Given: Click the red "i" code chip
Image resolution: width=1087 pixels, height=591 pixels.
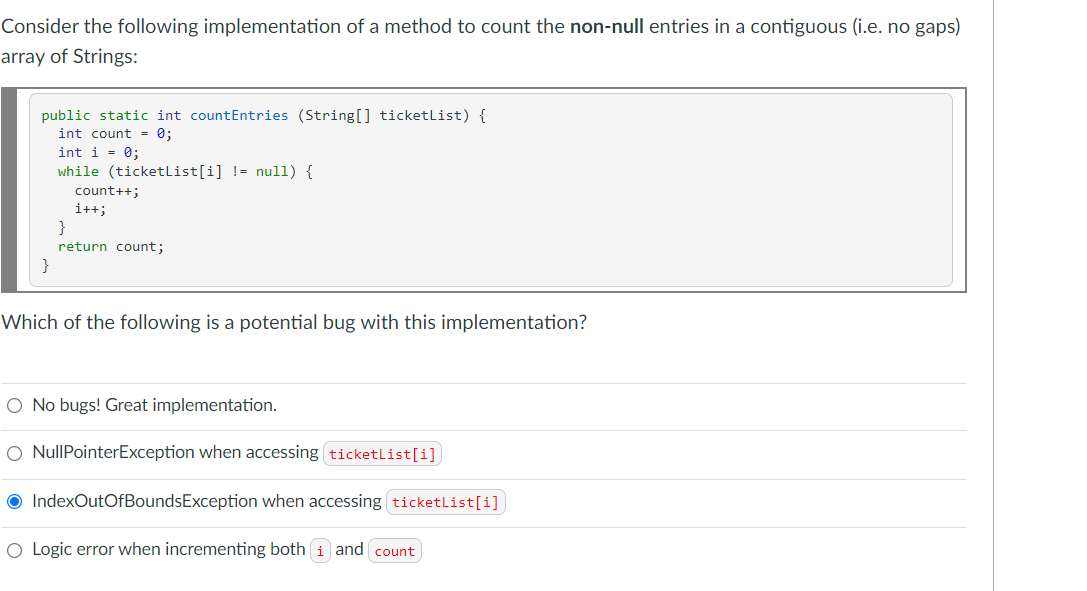Looking at the screenshot, I should click(x=320, y=551).
